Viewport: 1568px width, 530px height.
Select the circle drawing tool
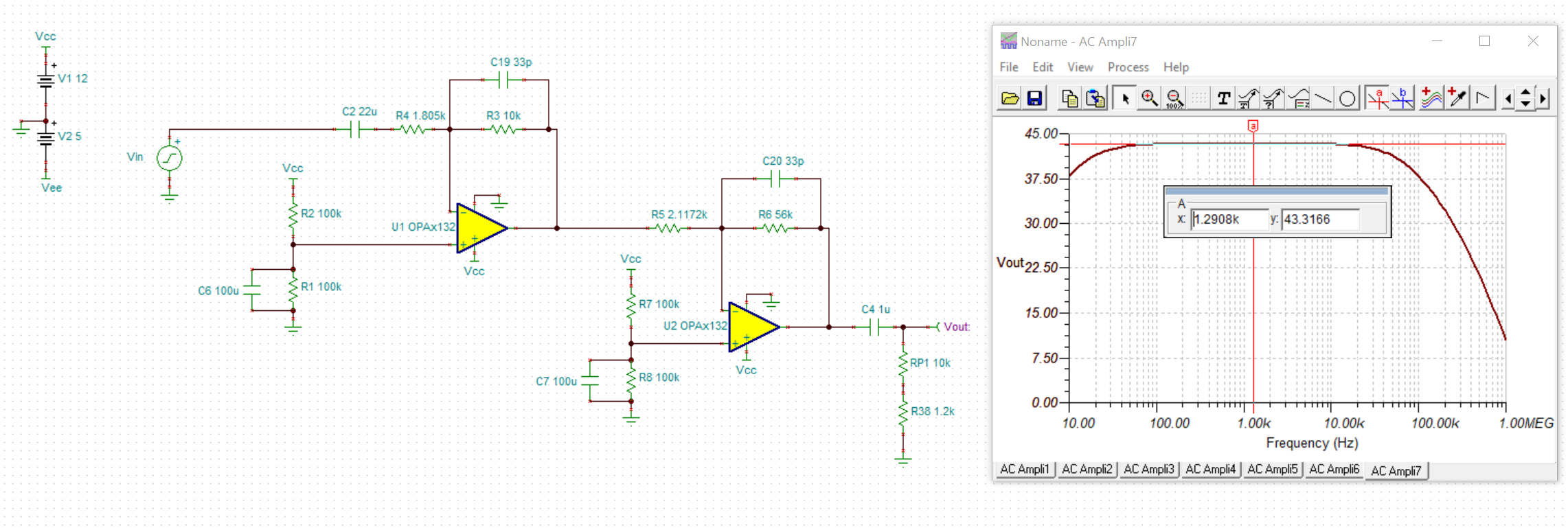pyautogui.click(x=1348, y=99)
